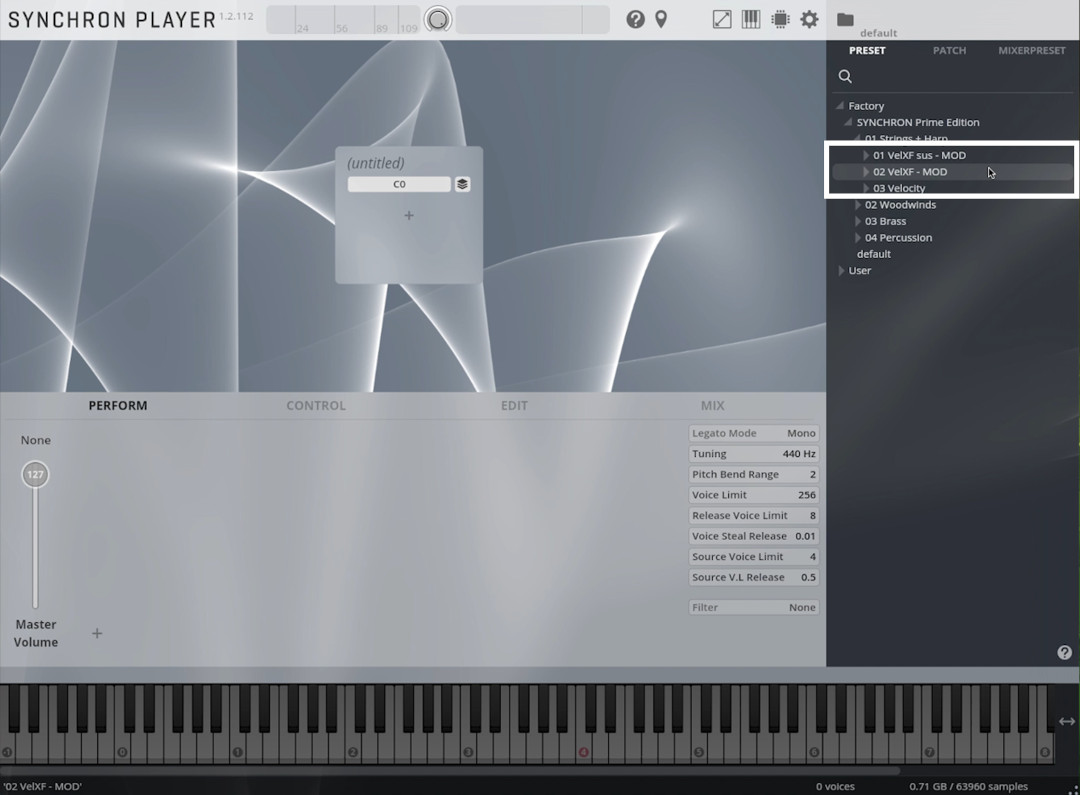The image size is (1080, 795).
Task: Expand 01 VelXF sus - MOD folder
Action: coord(866,155)
